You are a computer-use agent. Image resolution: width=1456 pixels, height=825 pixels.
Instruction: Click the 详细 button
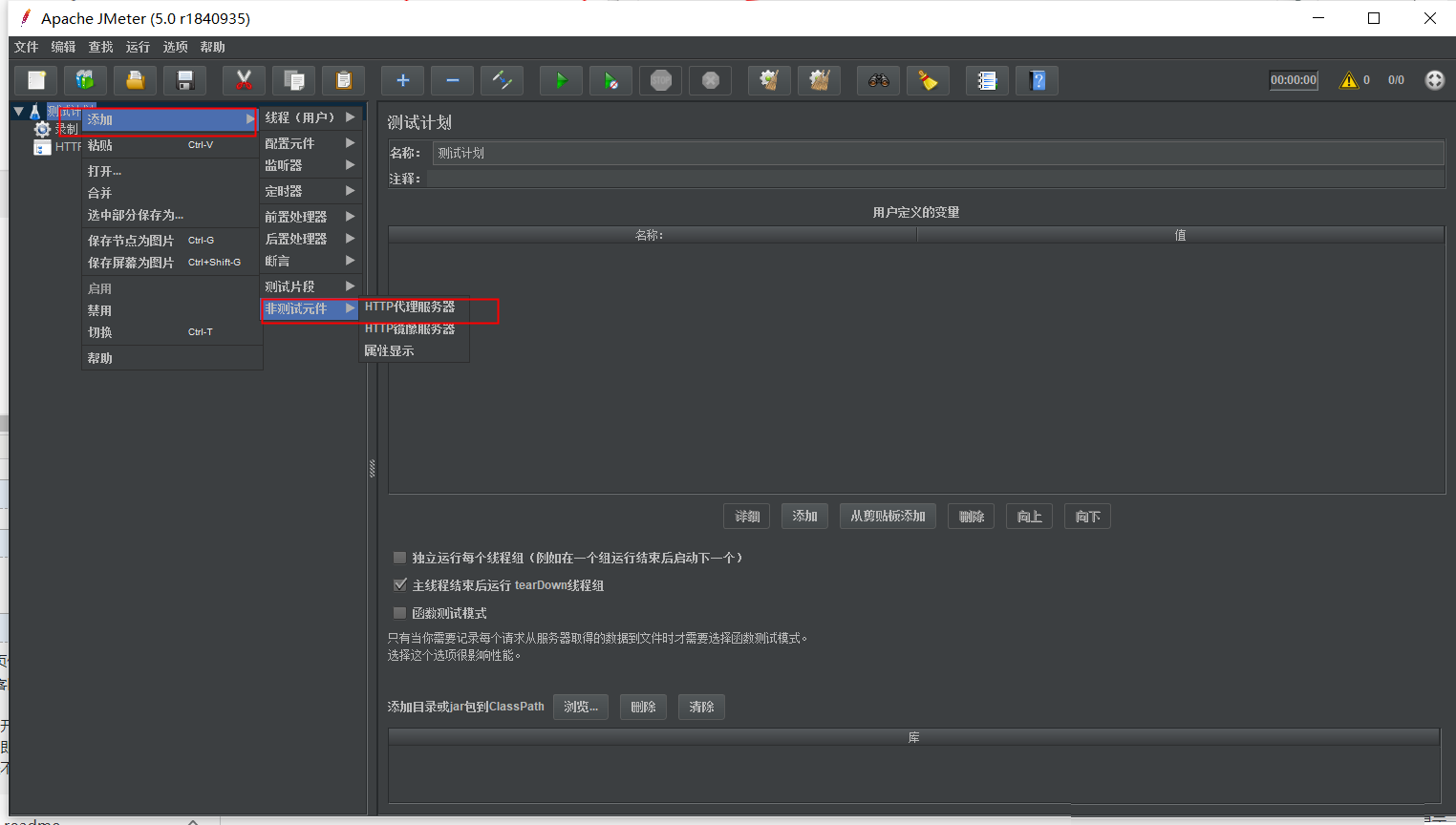747,517
